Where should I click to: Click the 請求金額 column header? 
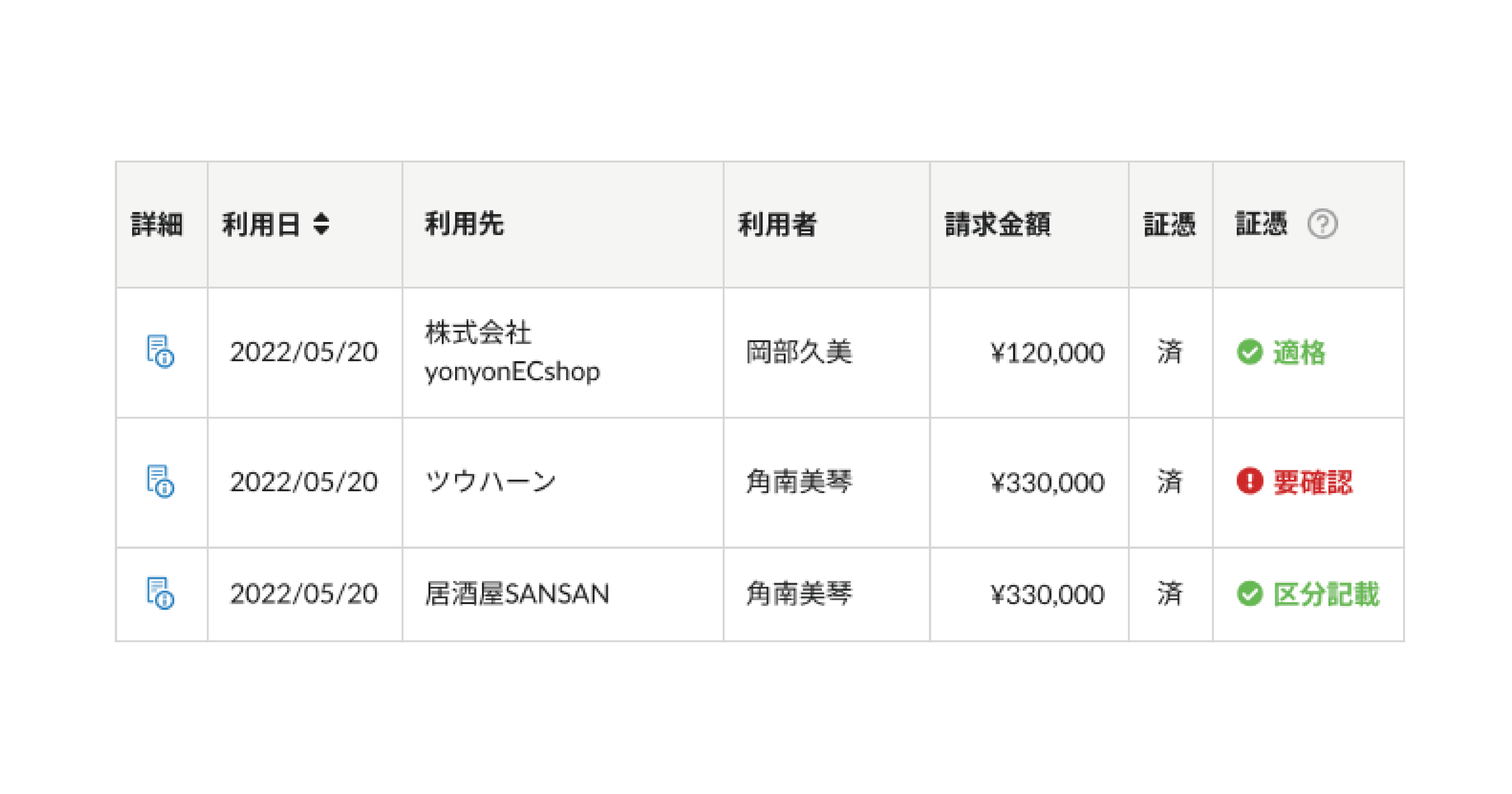pos(997,224)
